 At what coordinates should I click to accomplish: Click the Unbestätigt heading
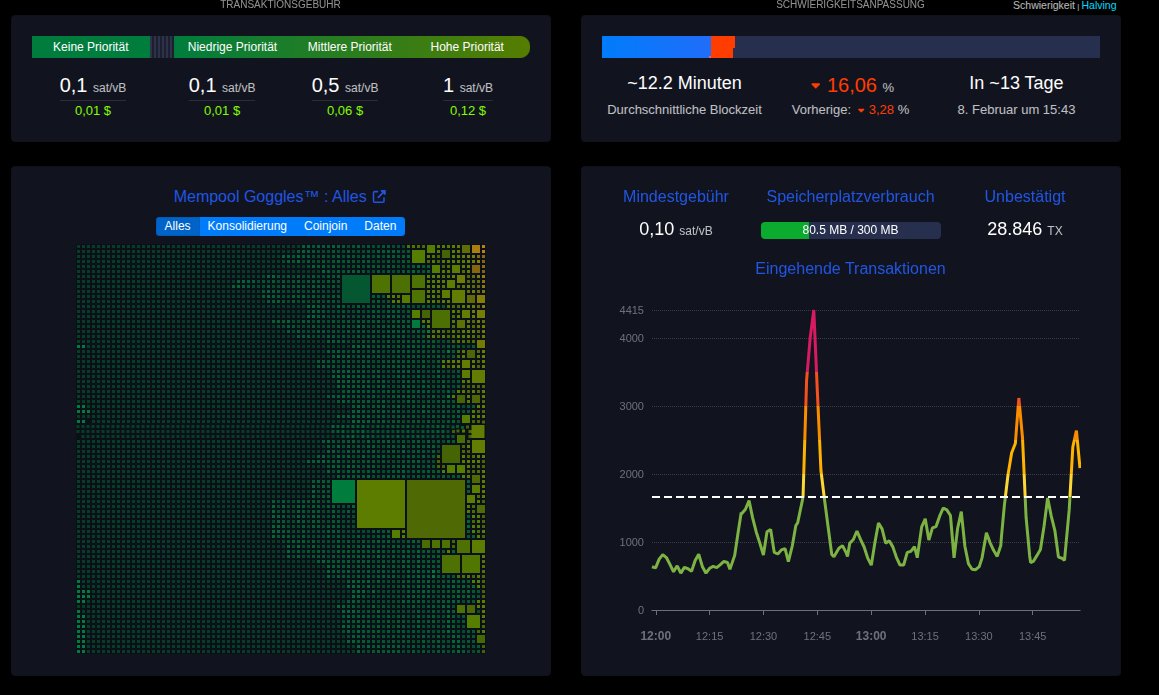point(1024,197)
